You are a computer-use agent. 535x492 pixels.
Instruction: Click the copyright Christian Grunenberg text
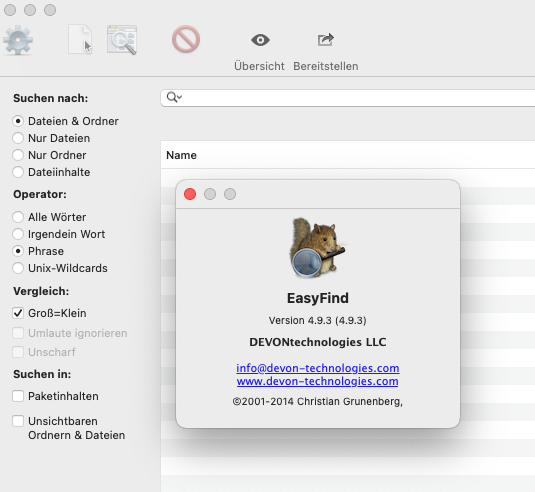(318, 402)
